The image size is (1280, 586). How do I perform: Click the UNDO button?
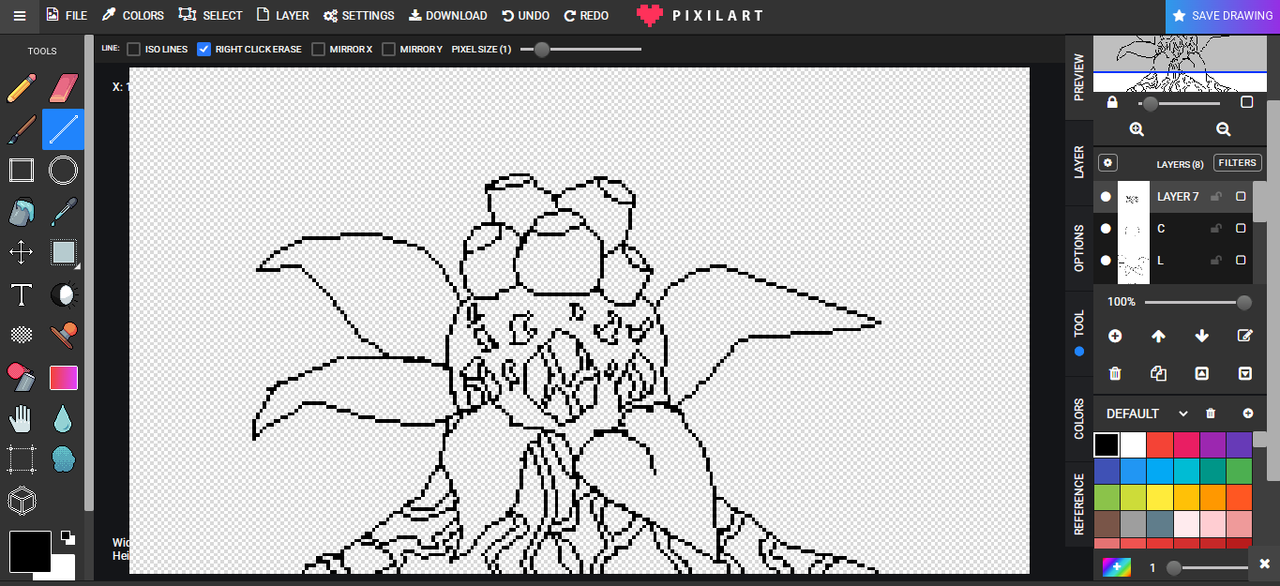click(526, 16)
